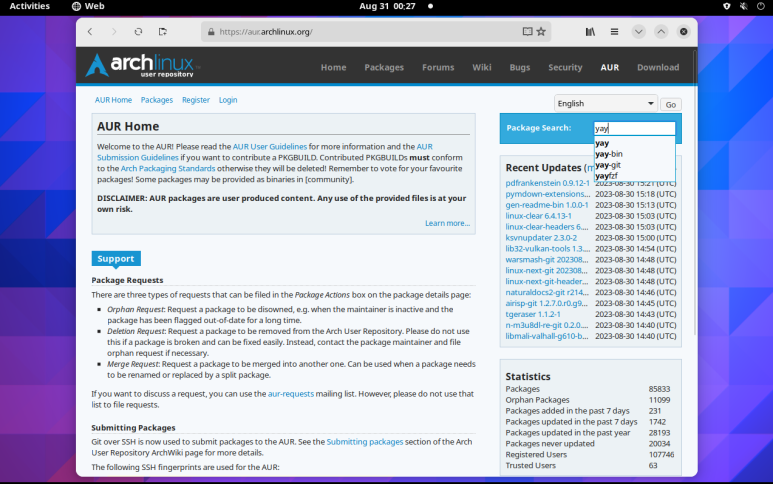Click the Register link
The height and width of the screenshot is (484, 773).
point(196,100)
